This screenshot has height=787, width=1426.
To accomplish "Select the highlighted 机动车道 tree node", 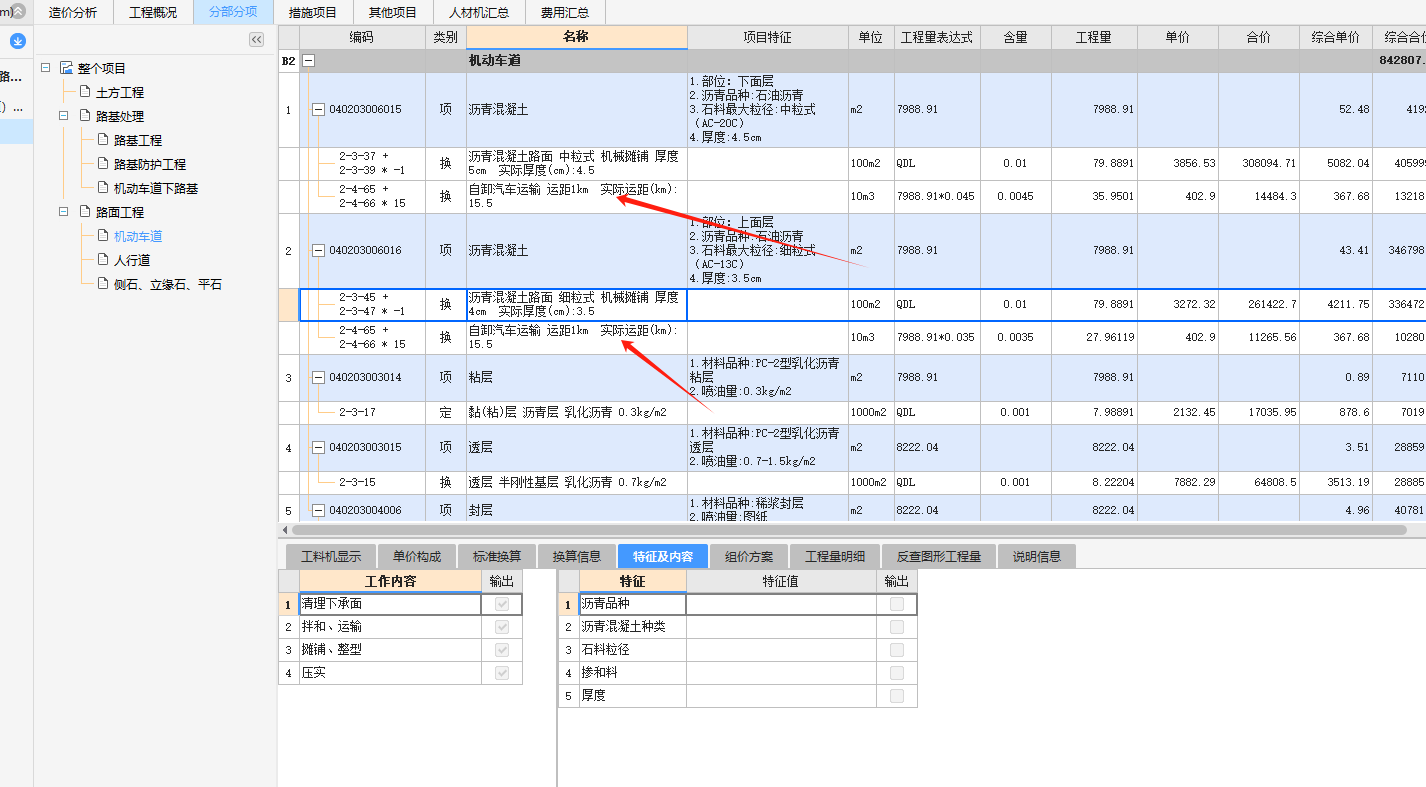I will [x=138, y=236].
